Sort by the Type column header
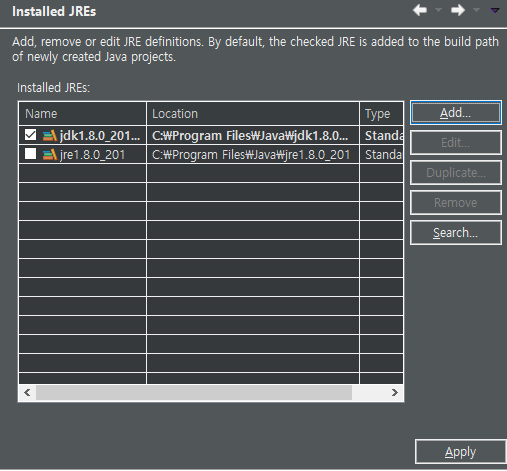Viewport: 507px width, 471px height. point(382,114)
